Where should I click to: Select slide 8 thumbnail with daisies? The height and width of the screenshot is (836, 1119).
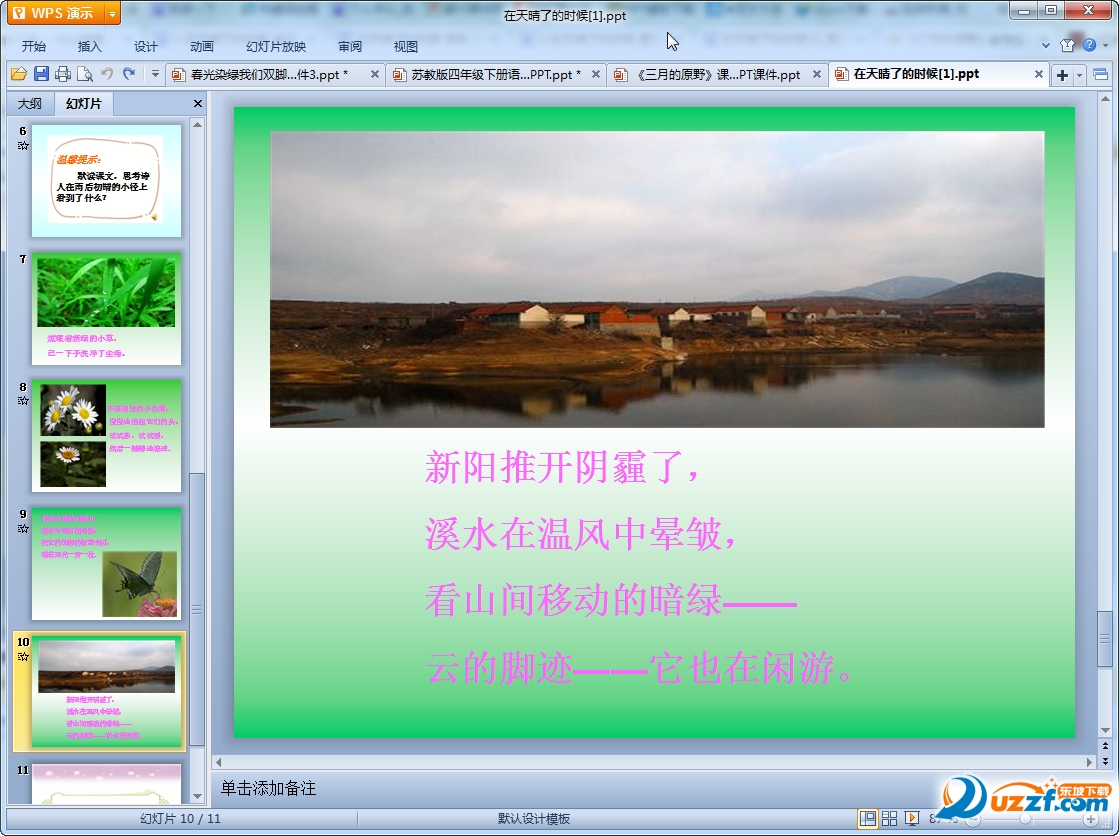point(106,436)
